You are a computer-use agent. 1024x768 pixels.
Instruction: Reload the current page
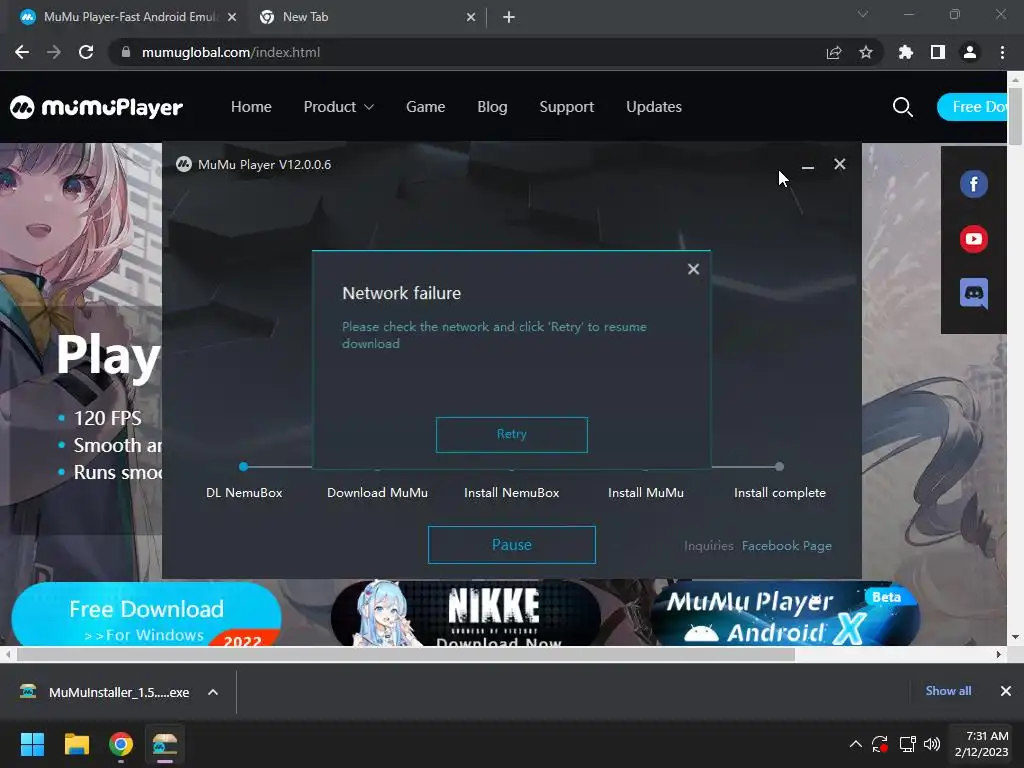click(86, 52)
